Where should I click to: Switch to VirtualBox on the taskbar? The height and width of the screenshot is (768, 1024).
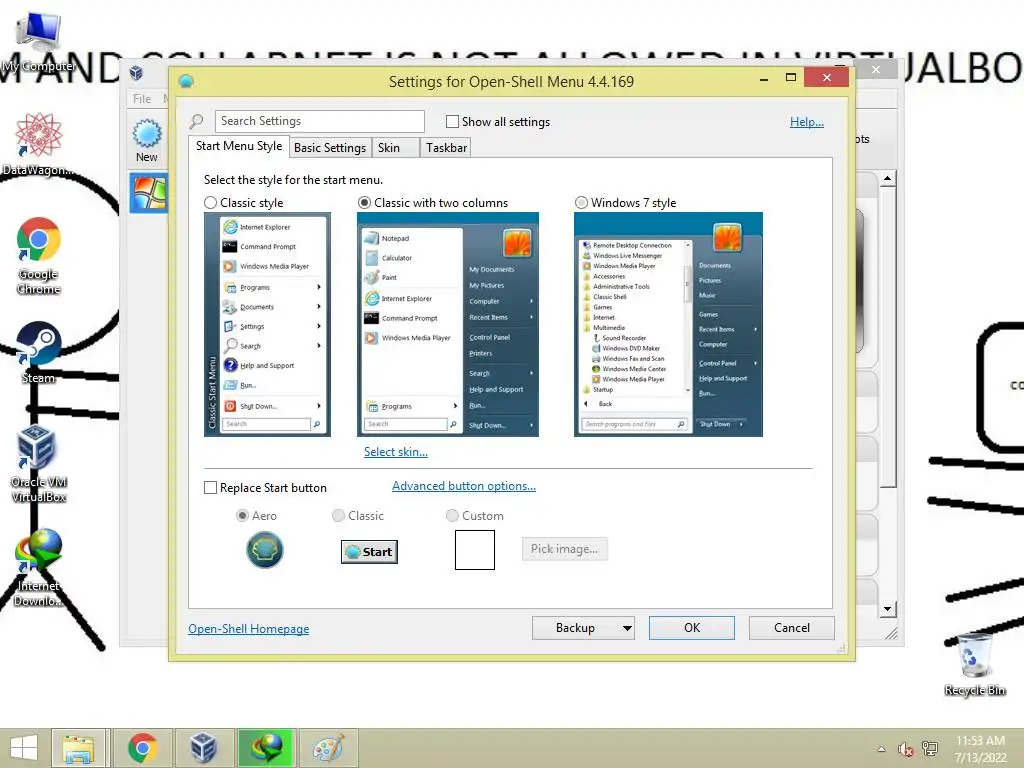point(203,748)
